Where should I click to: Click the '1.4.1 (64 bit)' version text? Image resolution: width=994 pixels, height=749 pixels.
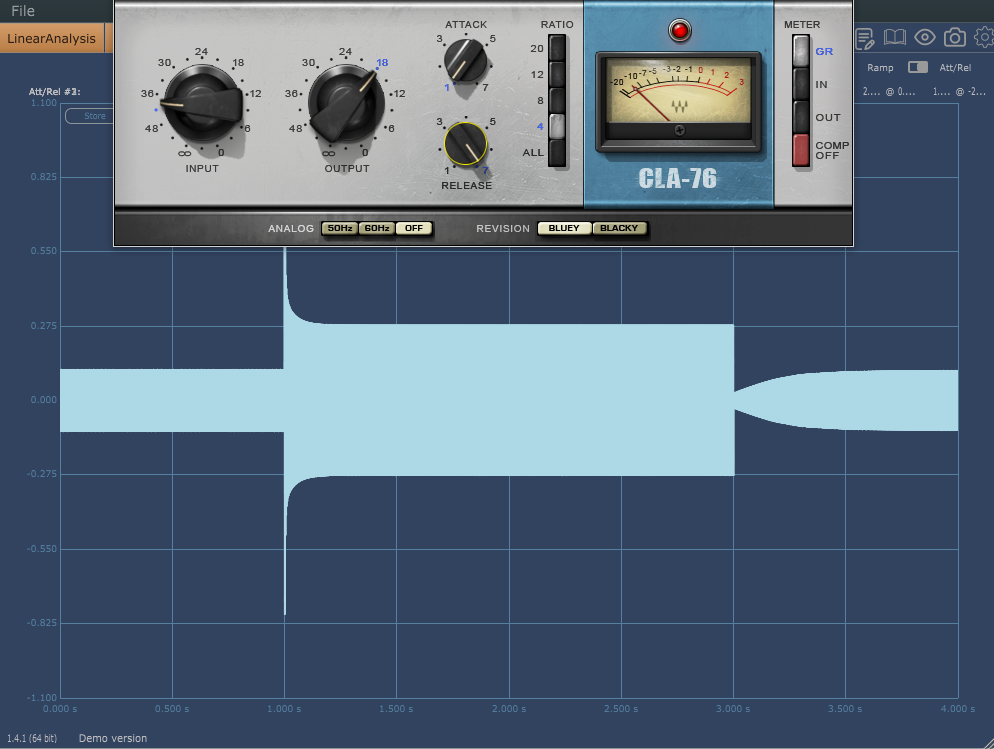pos(32,738)
